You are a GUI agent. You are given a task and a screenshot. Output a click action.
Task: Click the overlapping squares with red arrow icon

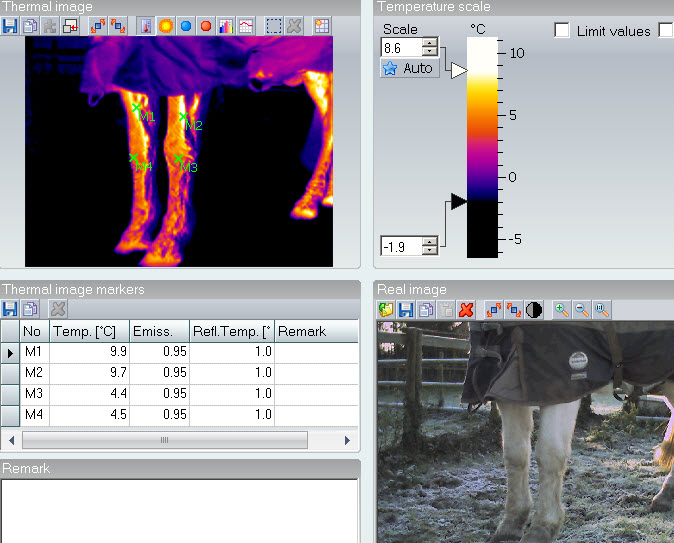click(x=70, y=26)
